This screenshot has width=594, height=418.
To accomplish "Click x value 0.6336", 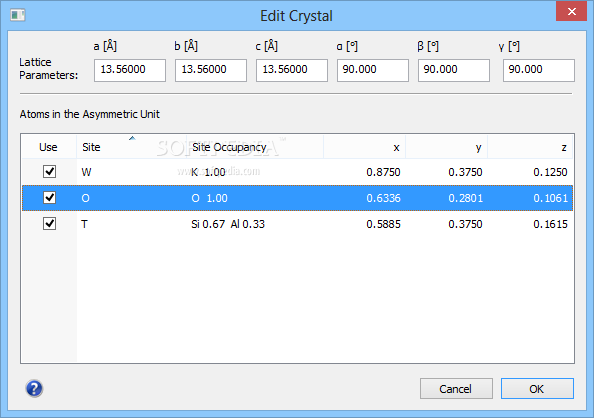I will 383,198.
